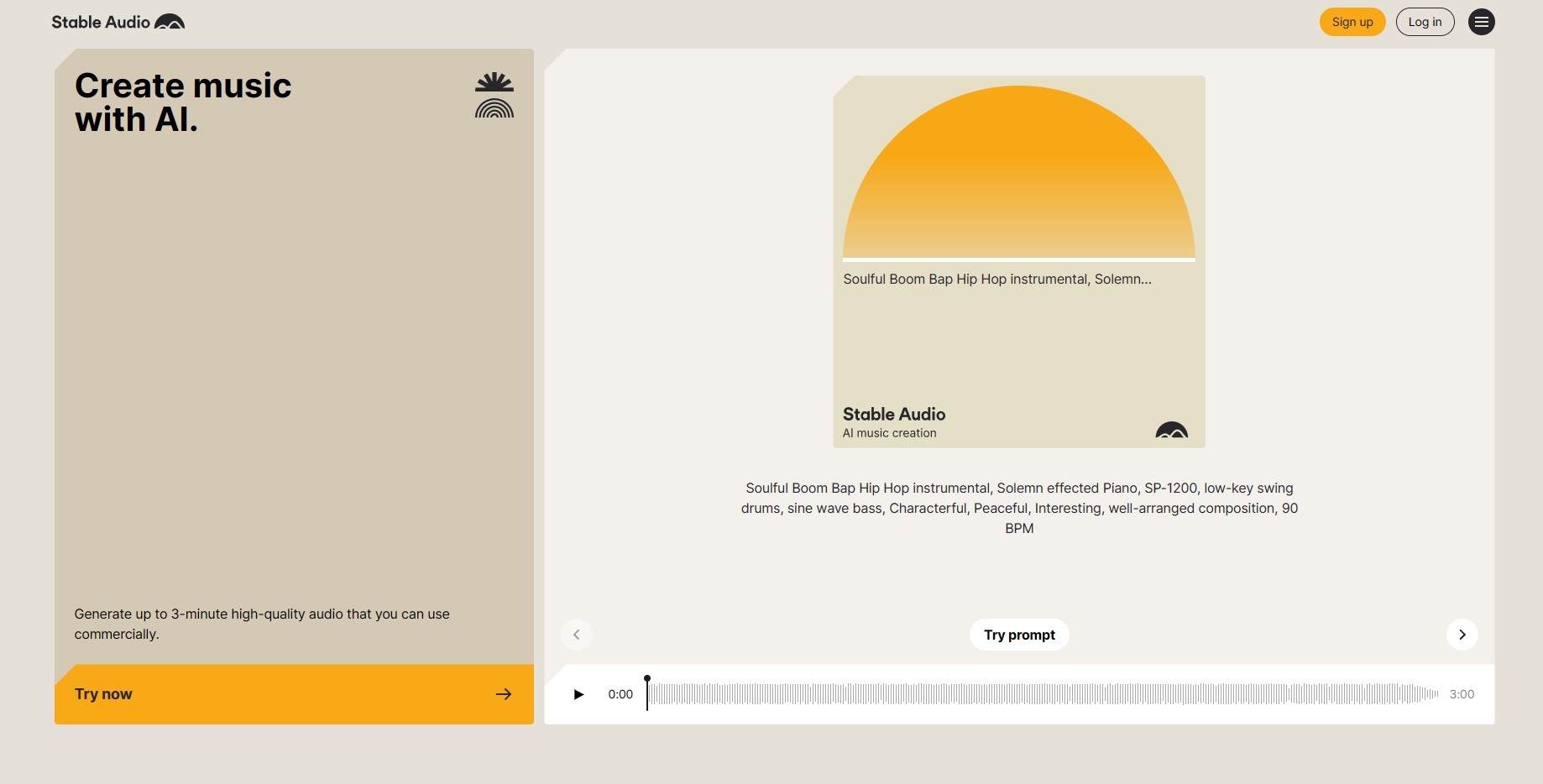Click the truncated 'Soulful Boom Bap Hip Hop instrumental, Solemn...' caption
Screen dimensions: 1543x784
coord(997,279)
